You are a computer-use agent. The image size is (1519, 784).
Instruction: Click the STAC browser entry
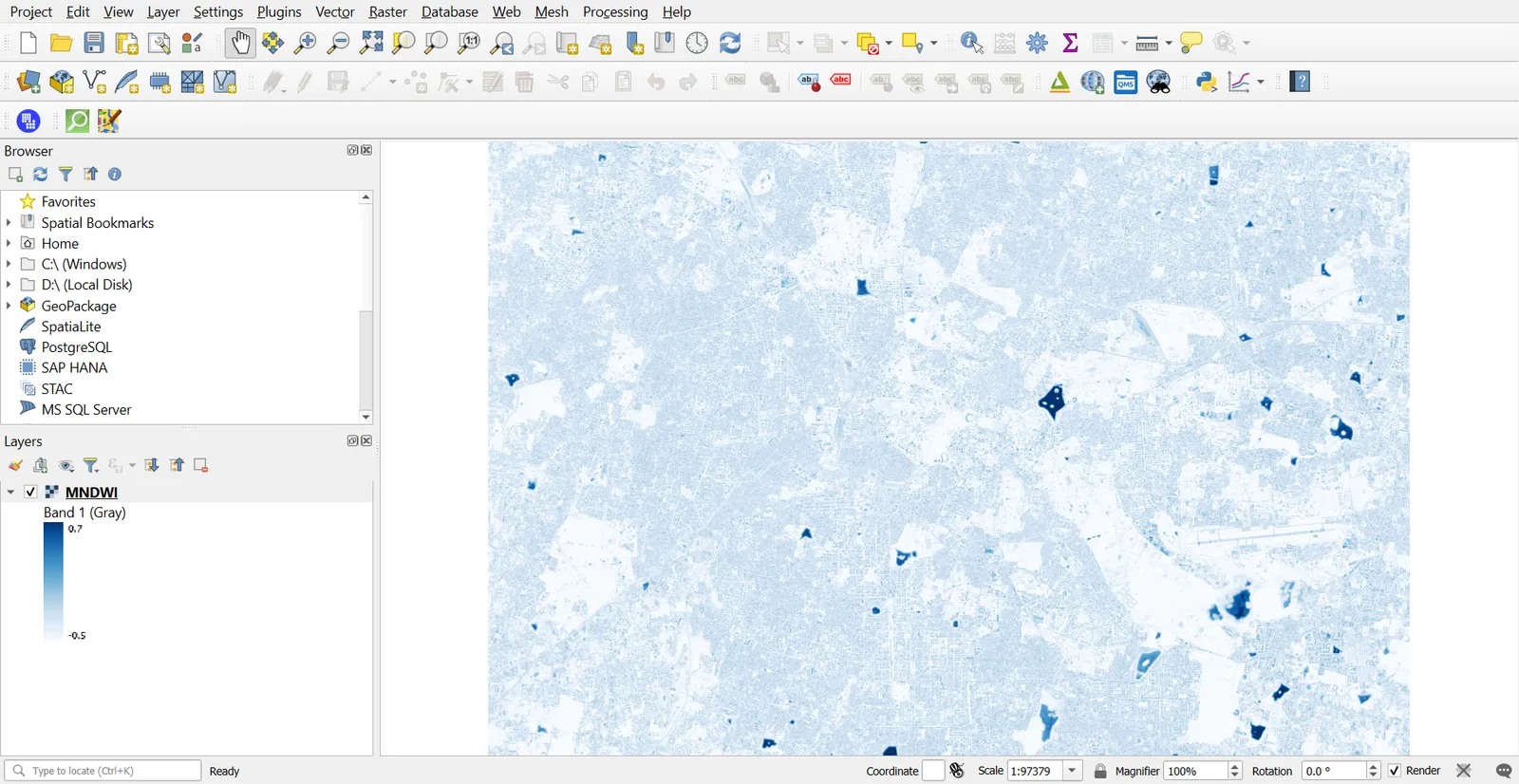56,389
